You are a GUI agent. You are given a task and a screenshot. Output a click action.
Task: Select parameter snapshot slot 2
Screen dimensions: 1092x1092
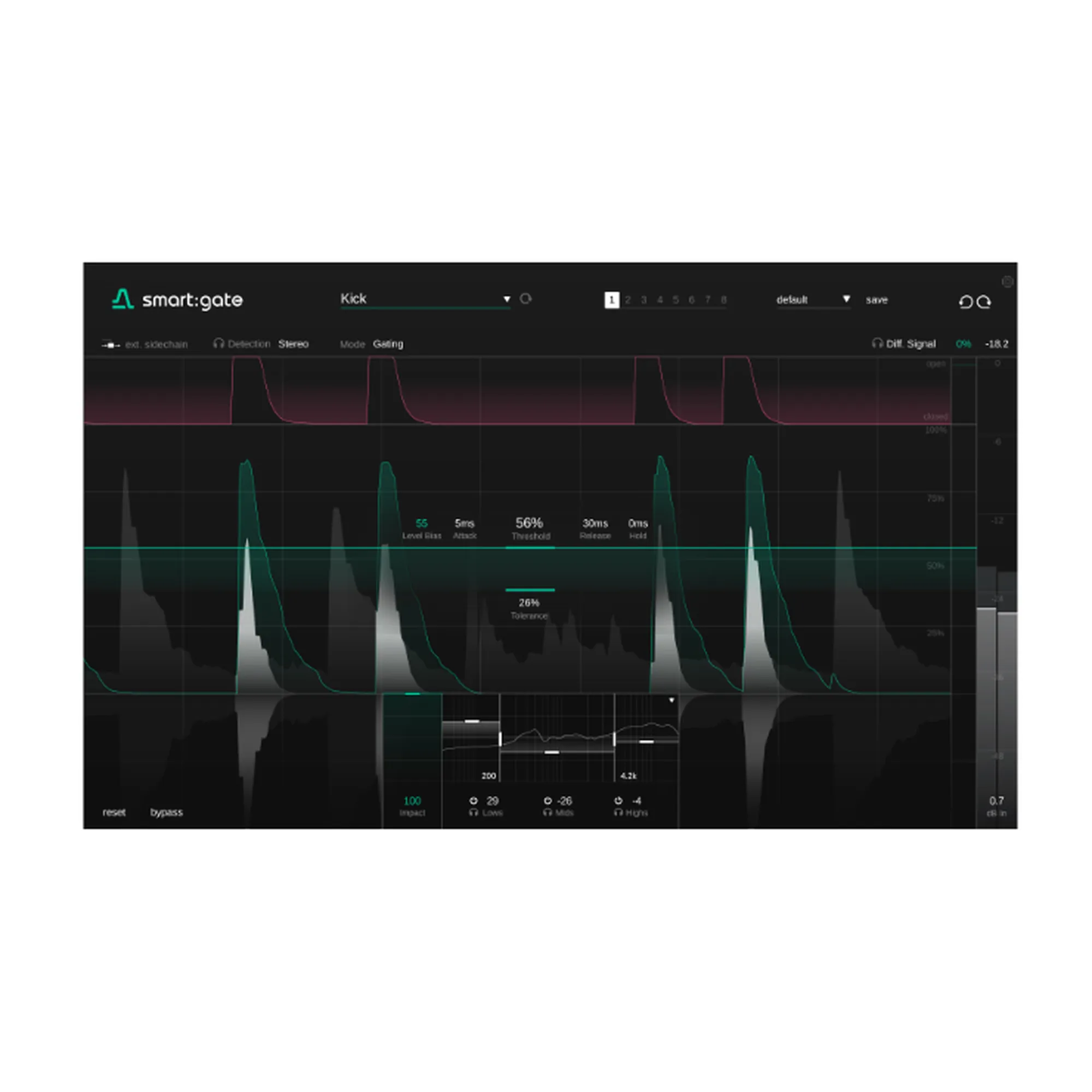(x=627, y=300)
